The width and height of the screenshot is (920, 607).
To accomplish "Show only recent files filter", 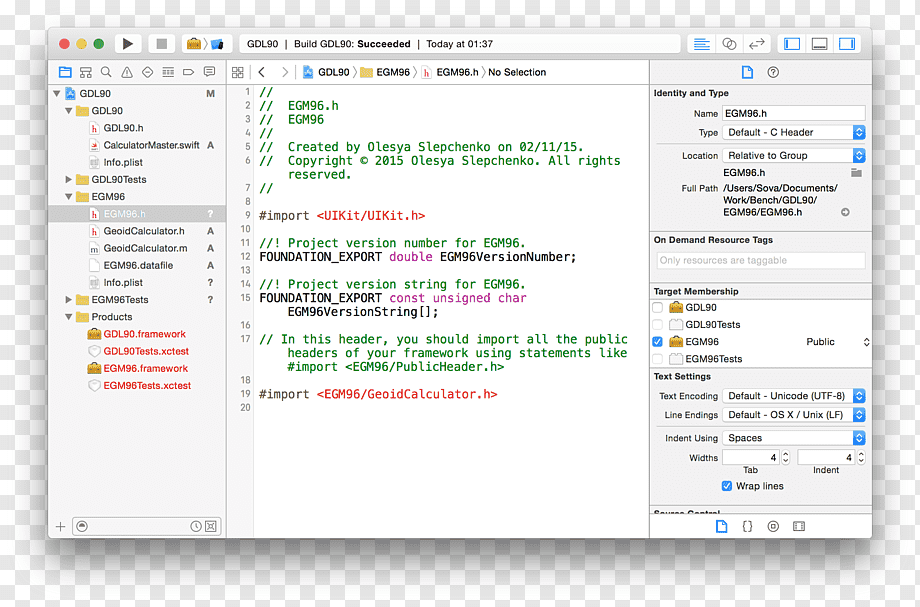I will (195, 527).
